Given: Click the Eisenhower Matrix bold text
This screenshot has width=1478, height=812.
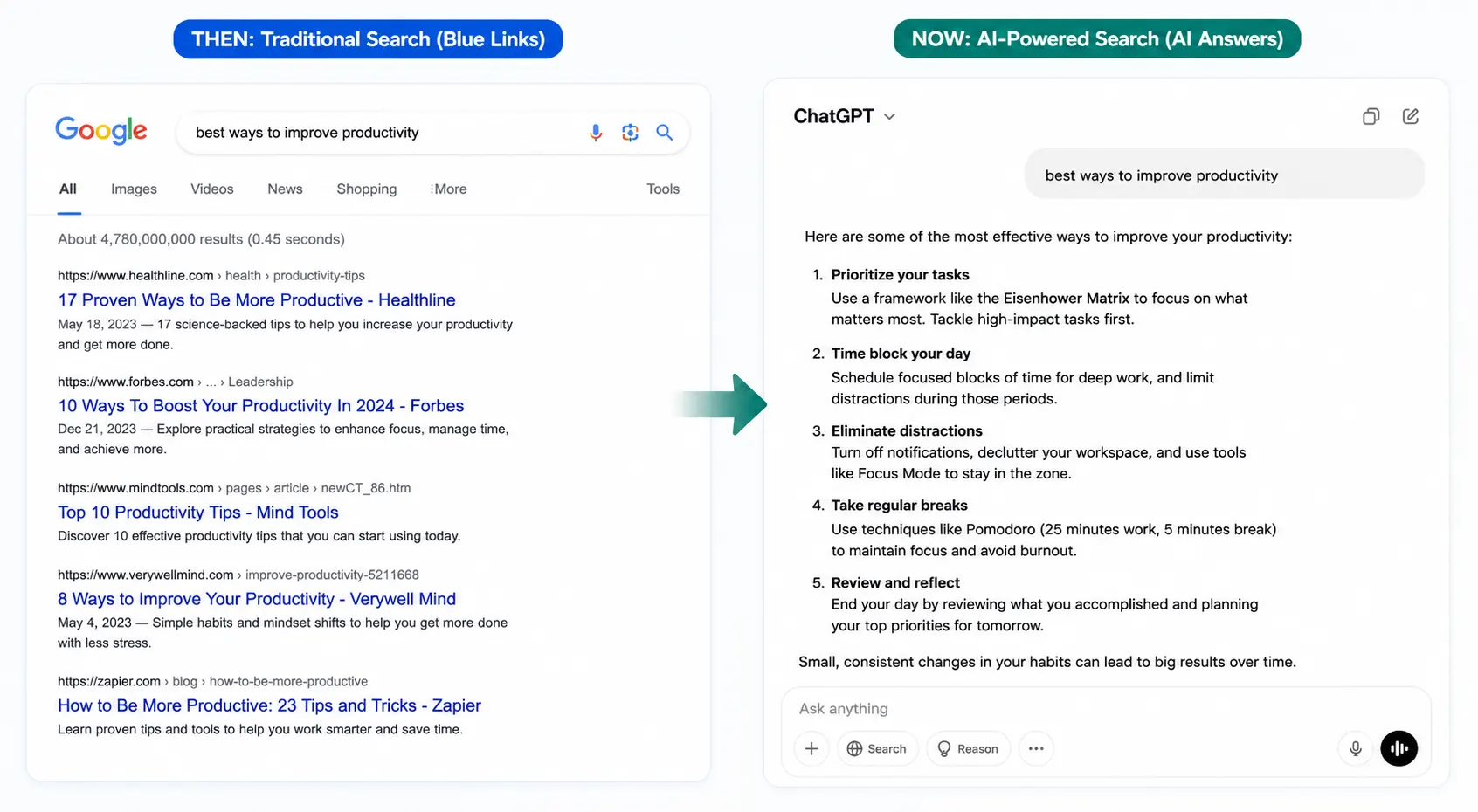Looking at the screenshot, I should tap(1067, 298).
